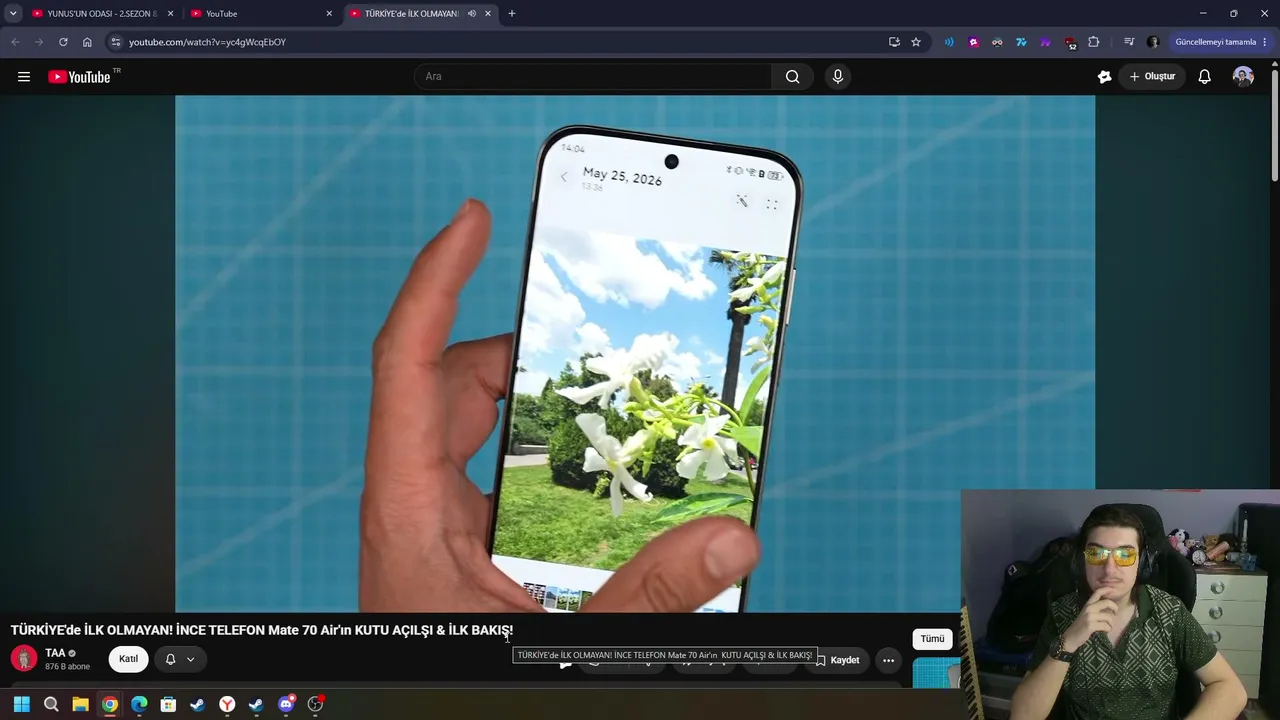Mute the playing tab via speaker icon

point(471,14)
